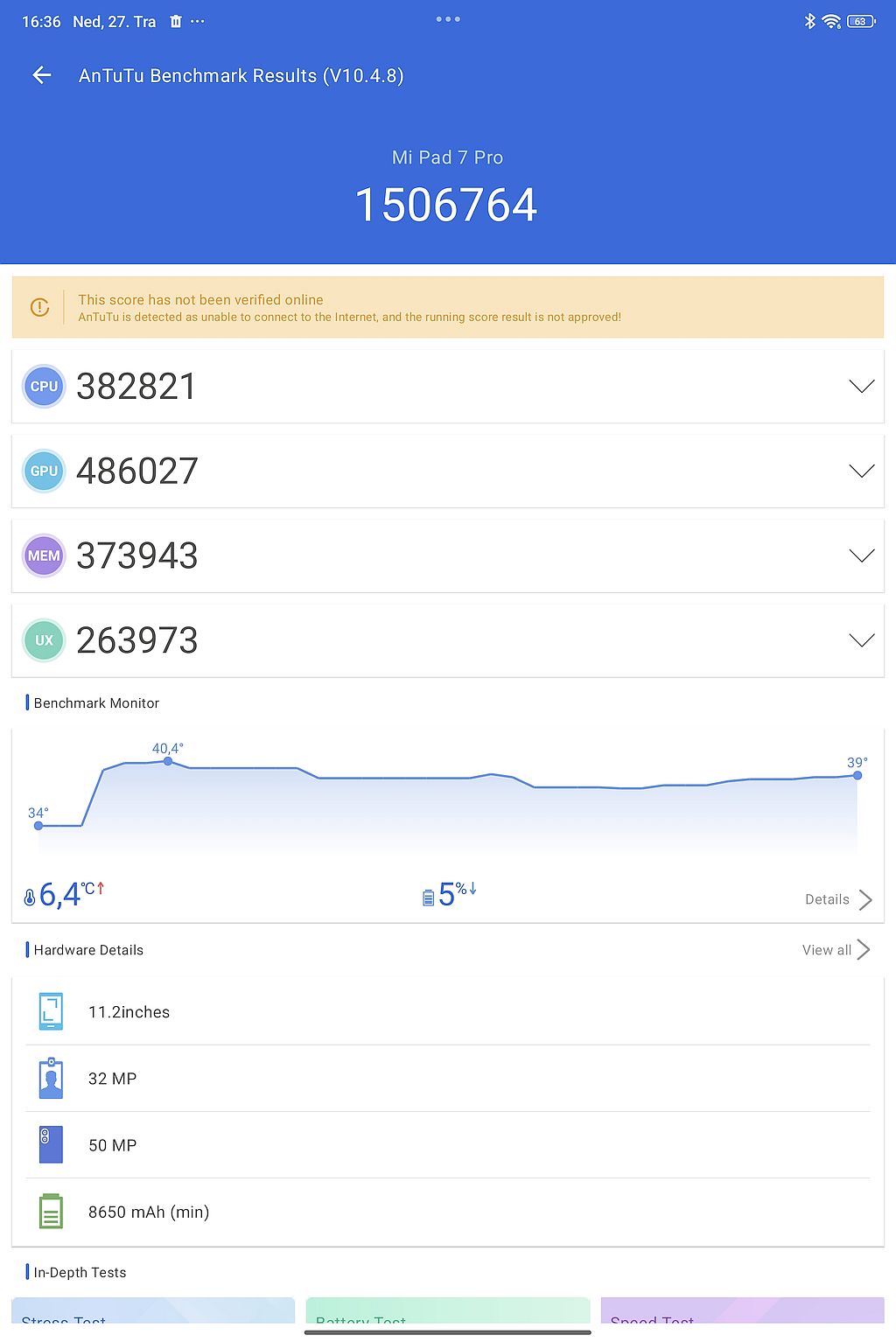Tap the rear camera icon beside 50 MP
The height and width of the screenshot is (1342, 896).
tap(51, 1144)
